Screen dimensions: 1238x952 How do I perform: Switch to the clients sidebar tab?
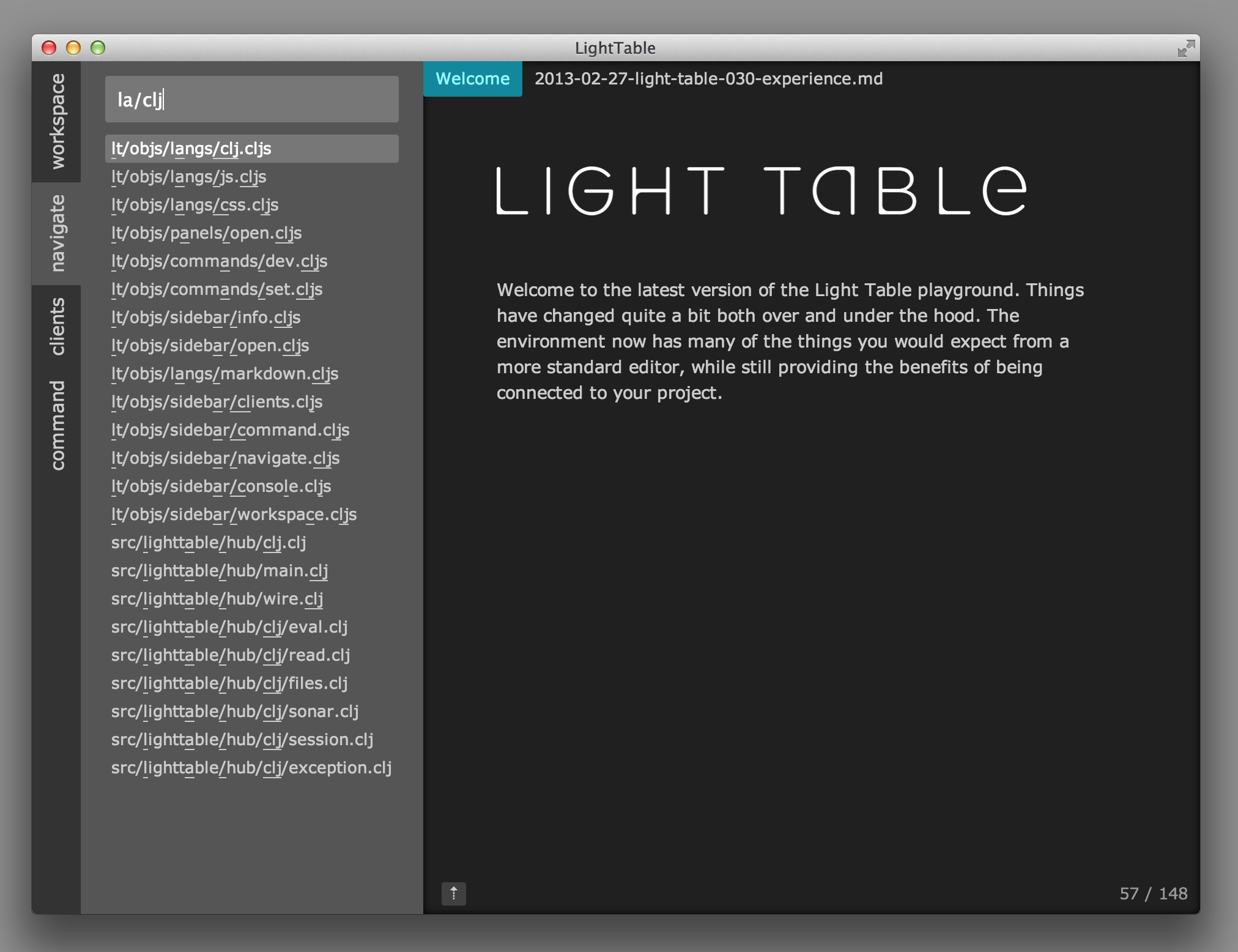[57, 326]
